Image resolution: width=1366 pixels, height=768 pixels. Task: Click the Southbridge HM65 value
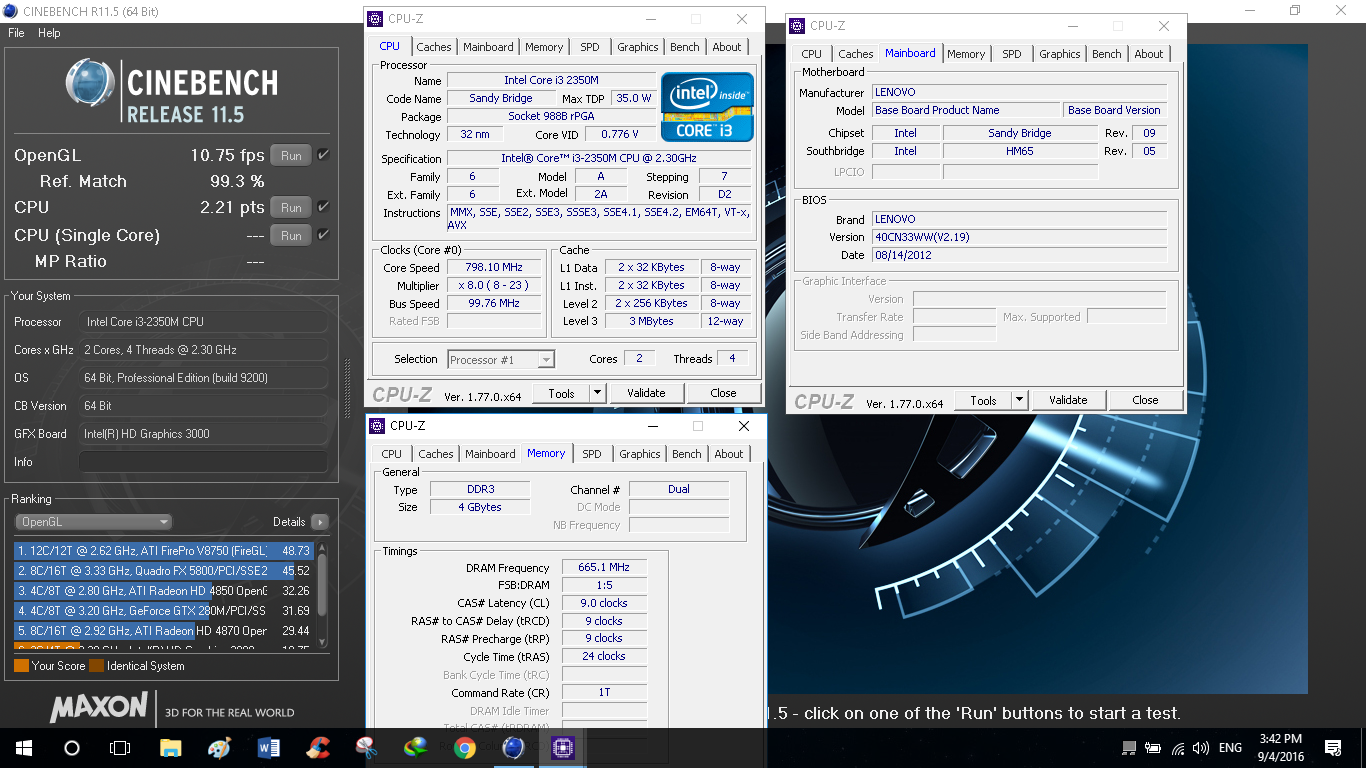click(x=1019, y=151)
